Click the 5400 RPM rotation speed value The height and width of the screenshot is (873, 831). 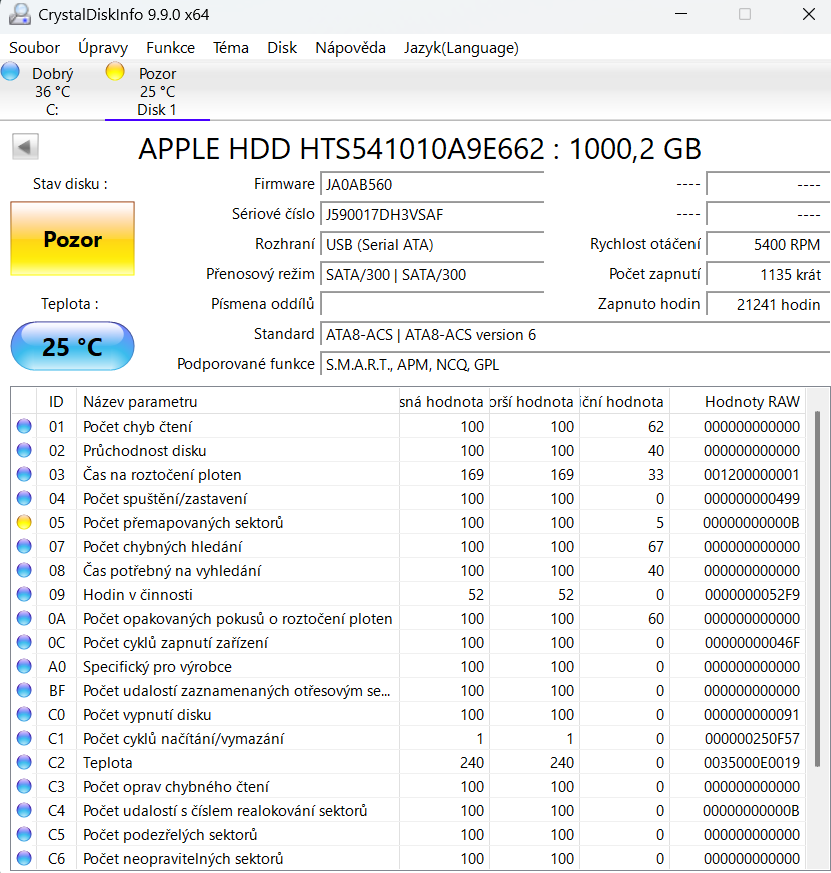(768, 244)
